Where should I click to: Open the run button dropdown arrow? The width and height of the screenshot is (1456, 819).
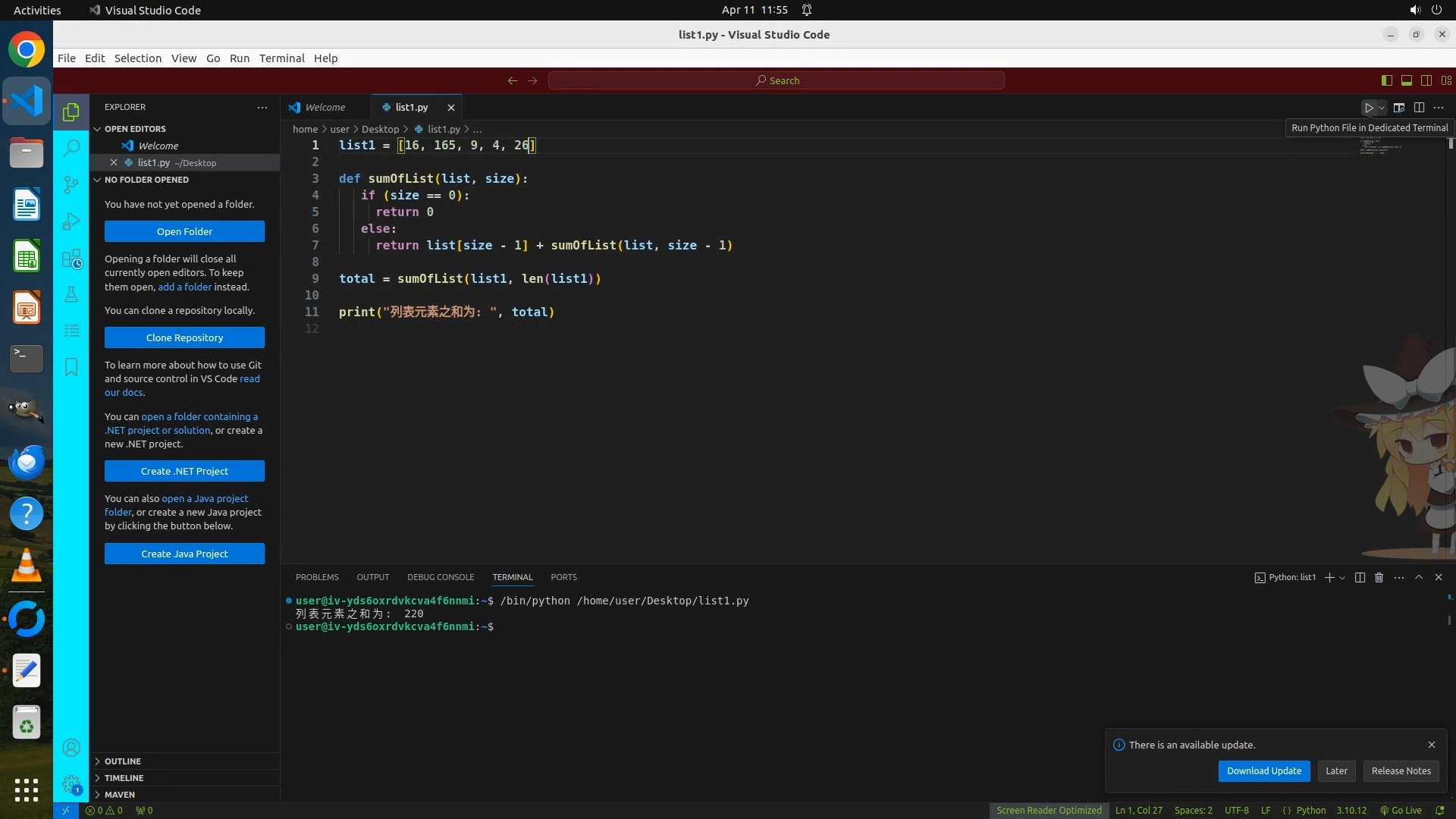click(x=1382, y=108)
